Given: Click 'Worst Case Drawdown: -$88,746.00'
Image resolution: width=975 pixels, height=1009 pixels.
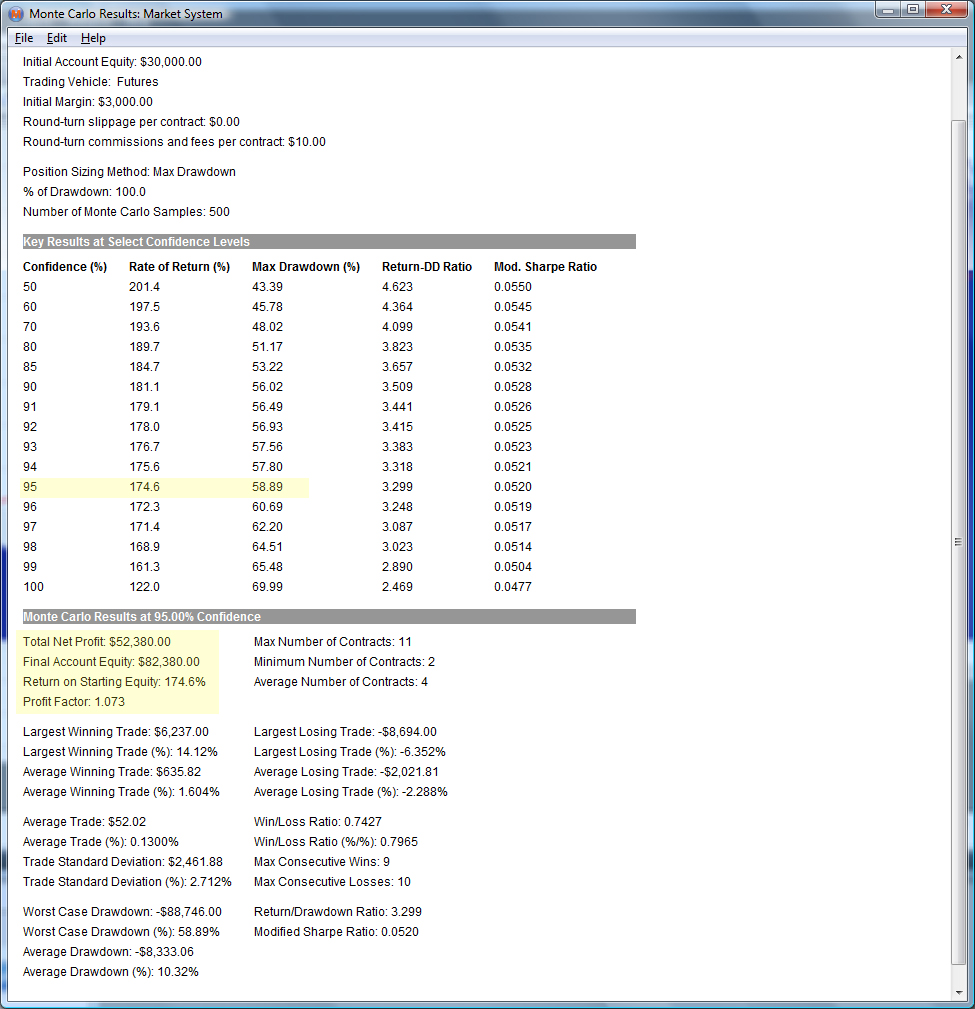Looking at the screenshot, I should pos(122,912).
